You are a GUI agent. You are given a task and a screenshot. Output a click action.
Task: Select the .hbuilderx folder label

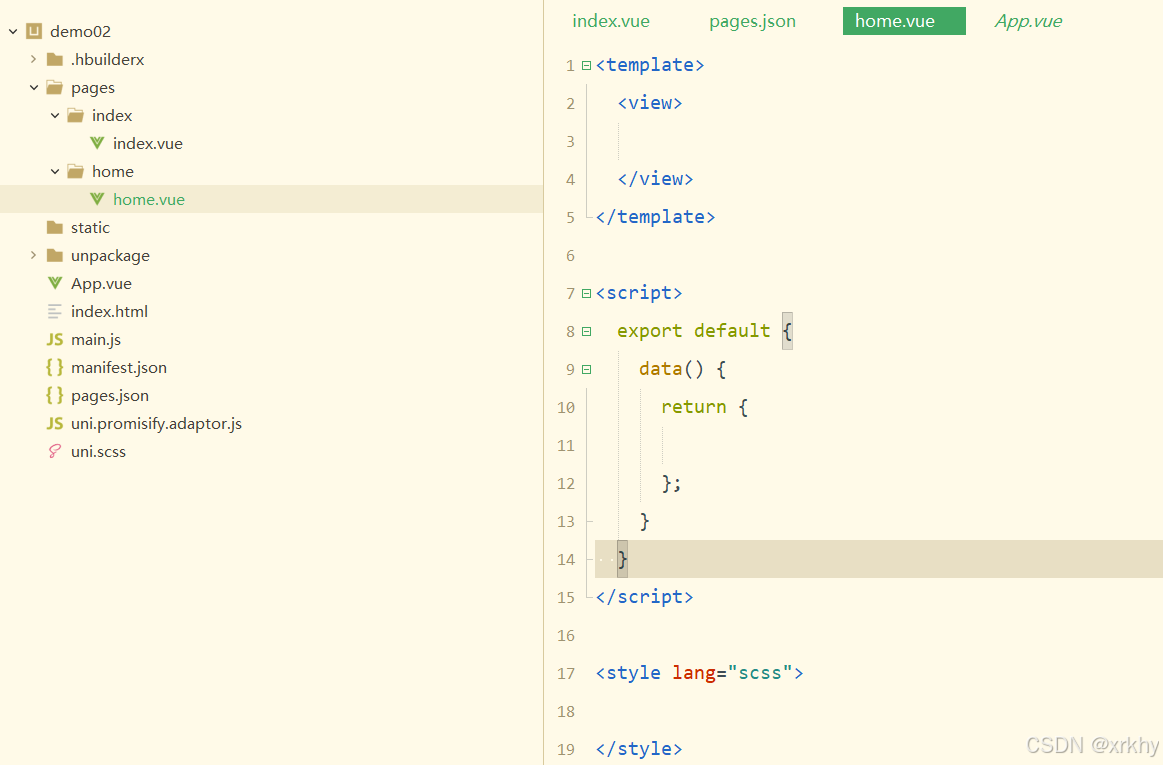click(x=108, y=59)
